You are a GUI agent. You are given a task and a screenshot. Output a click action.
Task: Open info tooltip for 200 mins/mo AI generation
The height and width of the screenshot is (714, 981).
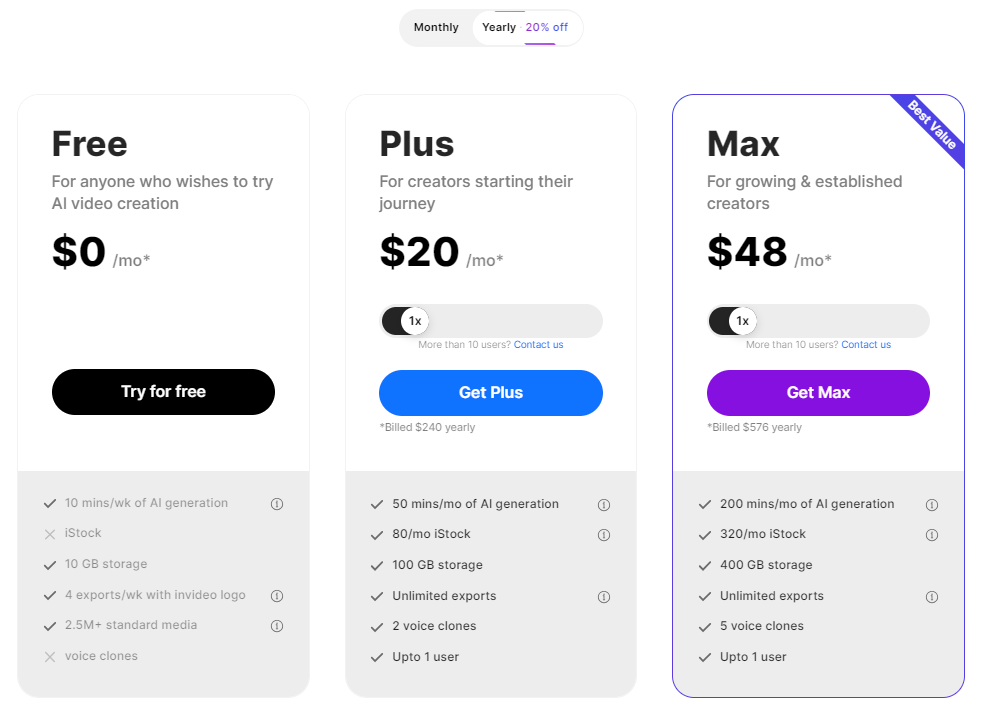tap(932, 504)
